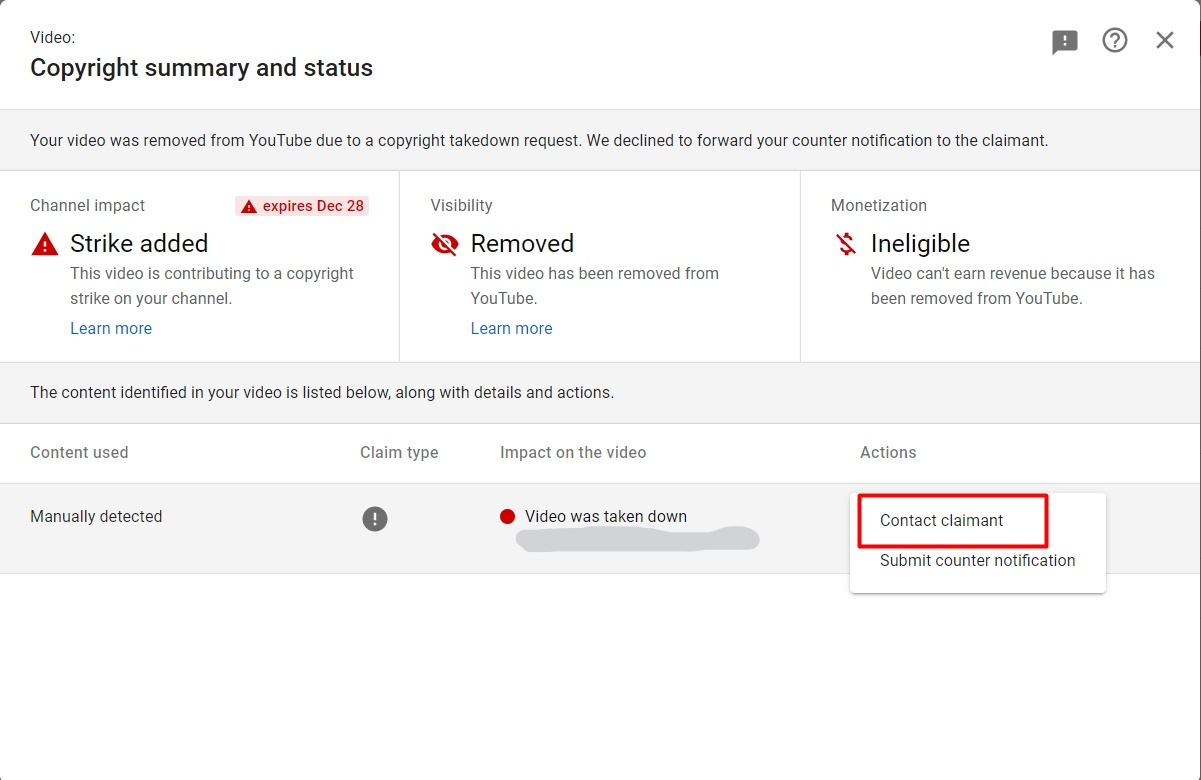Click the Monetization section label
The width and height of the screenshot is (1201, 780).
pyautogui.click(x=879, y=206)
